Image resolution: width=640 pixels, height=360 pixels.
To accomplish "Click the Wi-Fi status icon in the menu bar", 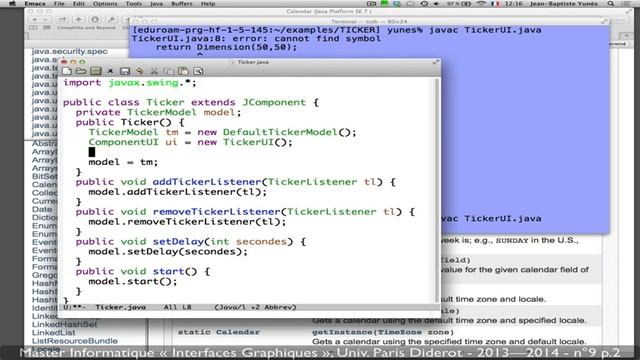I will 482,4.
